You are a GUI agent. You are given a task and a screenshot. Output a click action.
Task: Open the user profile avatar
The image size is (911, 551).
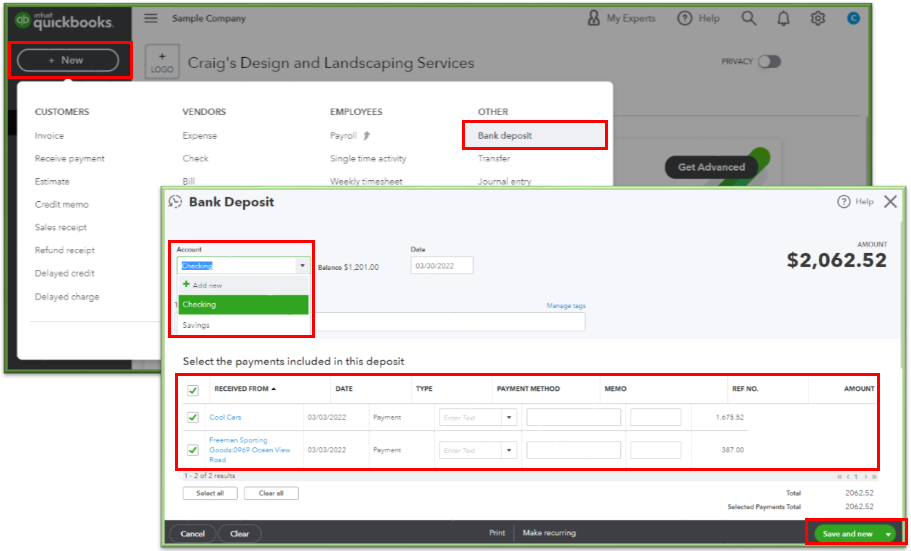(853, 19)
